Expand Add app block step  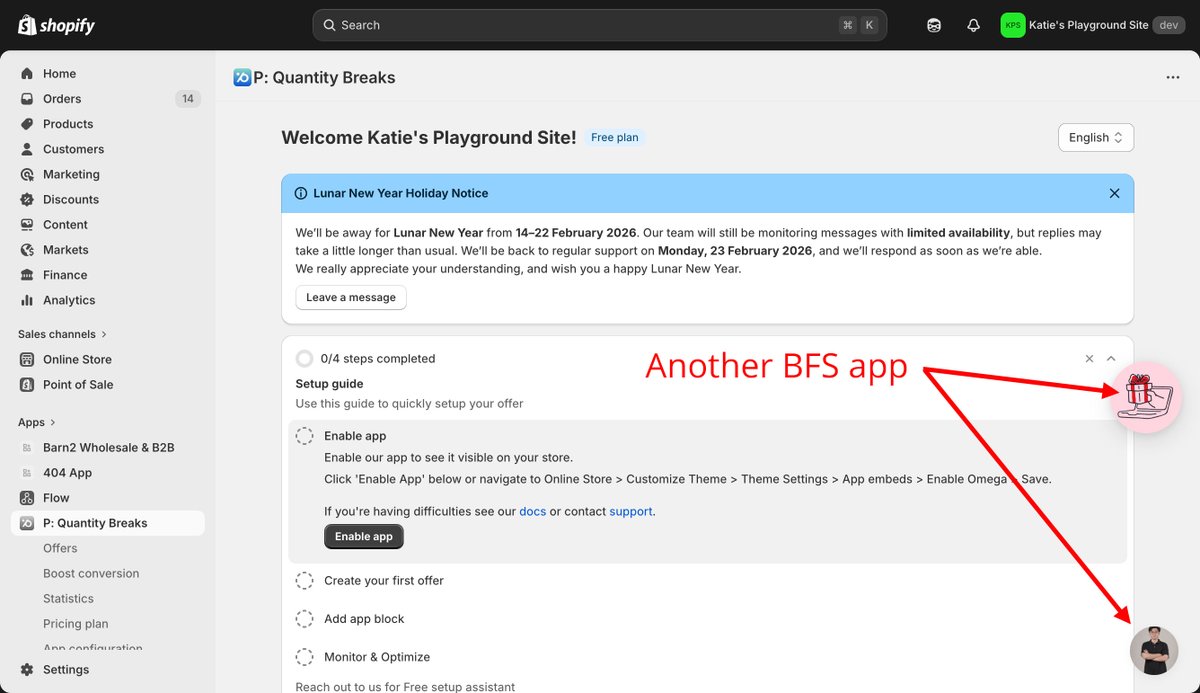(364, 619)
